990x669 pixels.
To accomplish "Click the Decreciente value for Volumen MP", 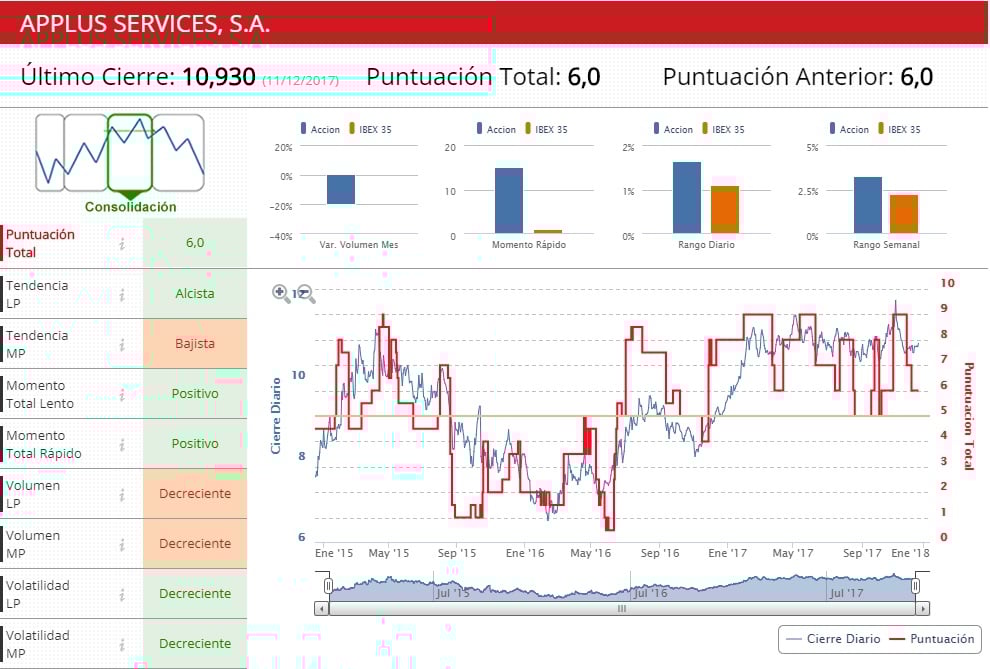I will (x=195, y=543).
